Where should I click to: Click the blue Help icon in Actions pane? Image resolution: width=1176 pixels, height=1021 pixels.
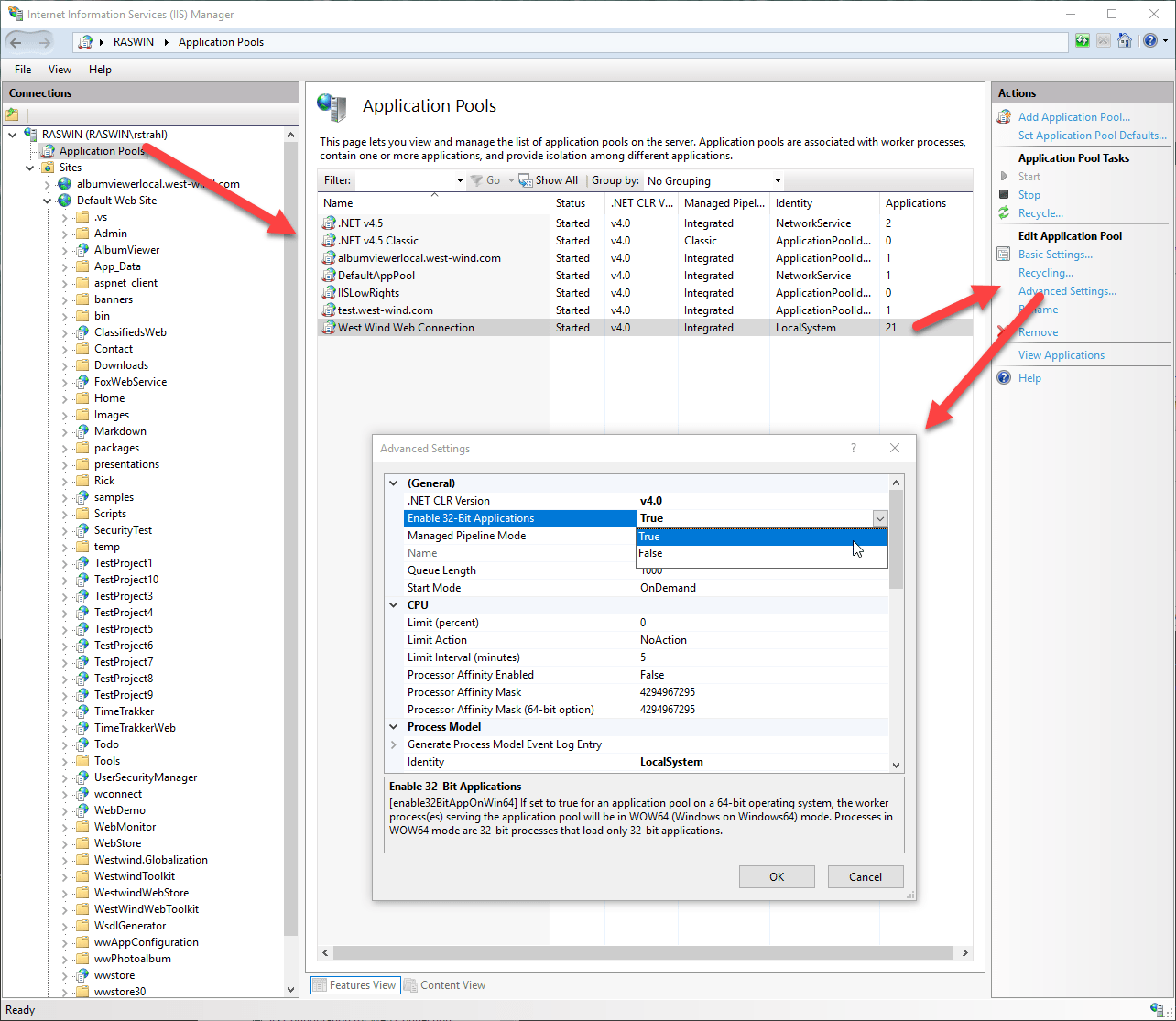(1004, 378)
